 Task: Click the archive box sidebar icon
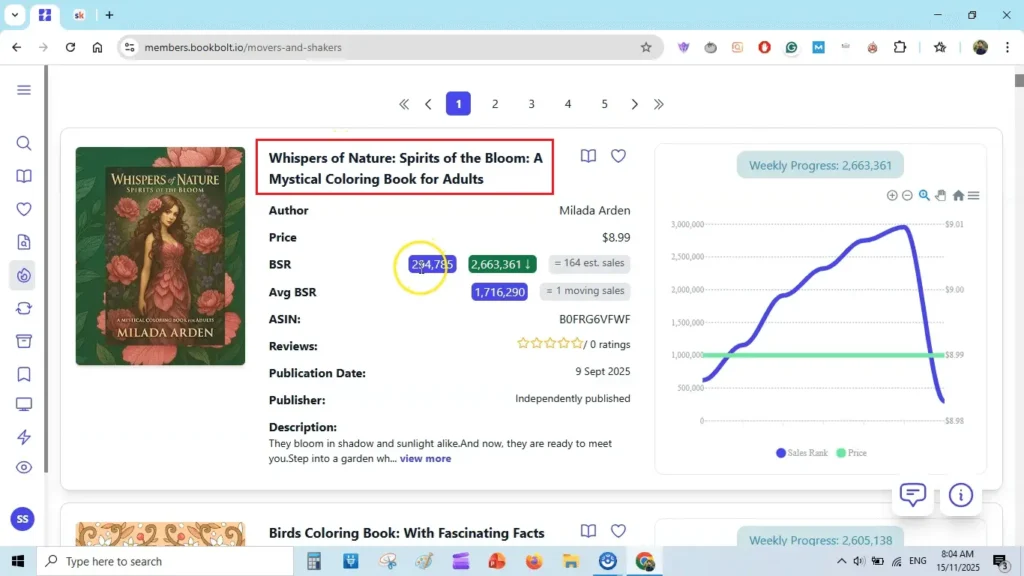(24, 341)
